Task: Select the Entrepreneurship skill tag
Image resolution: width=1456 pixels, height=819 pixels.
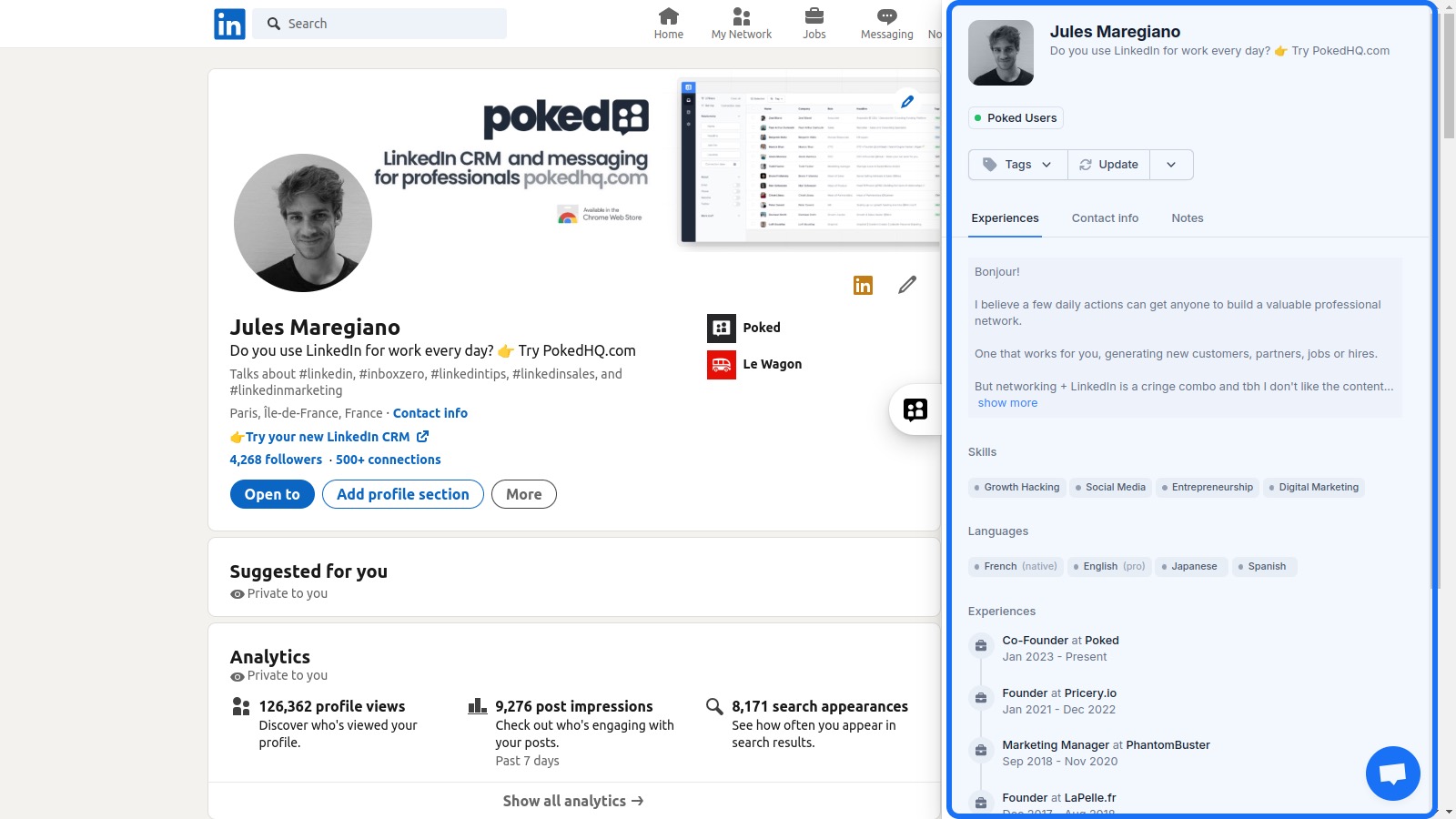Action: [1208, 488]
